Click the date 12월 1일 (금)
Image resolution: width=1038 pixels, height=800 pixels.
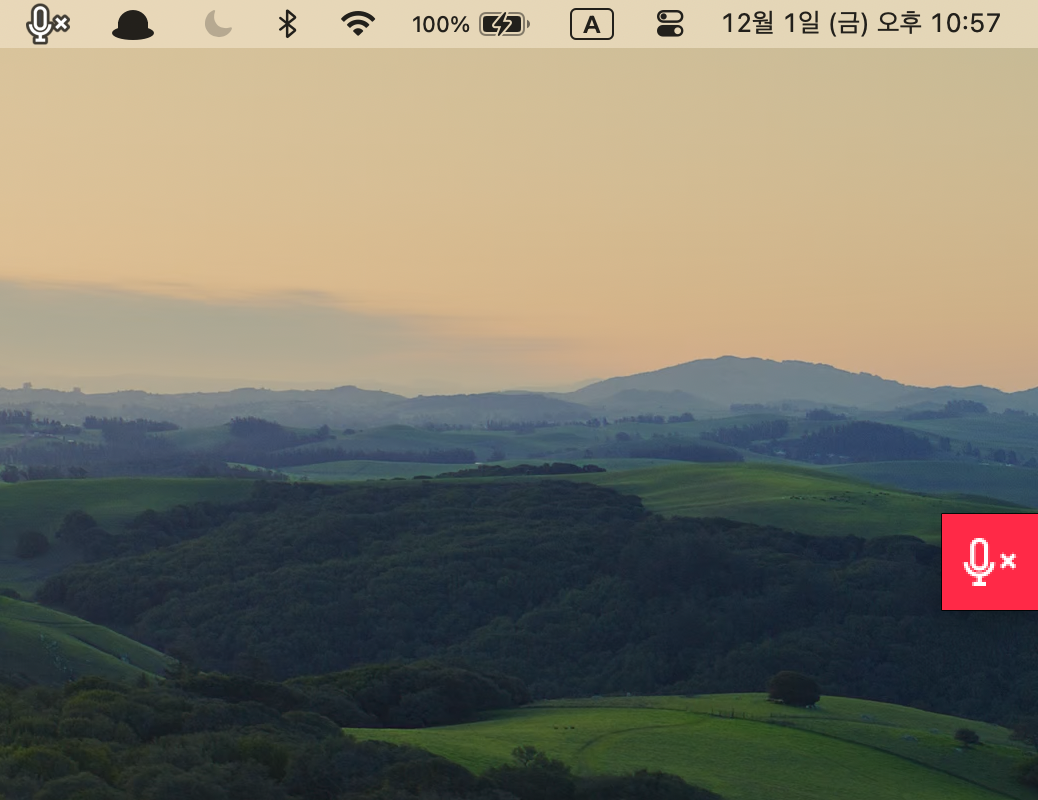coord(793,24)
